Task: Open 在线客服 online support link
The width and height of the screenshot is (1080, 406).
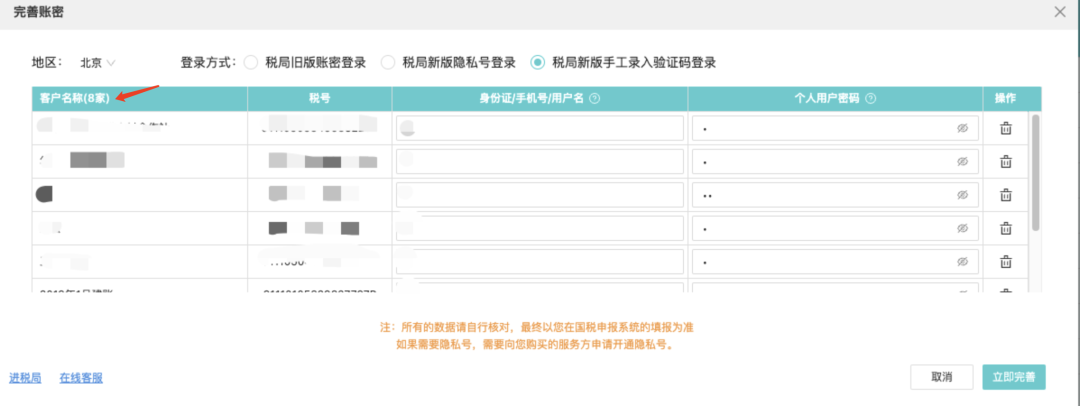Action: tap(81, 378)
